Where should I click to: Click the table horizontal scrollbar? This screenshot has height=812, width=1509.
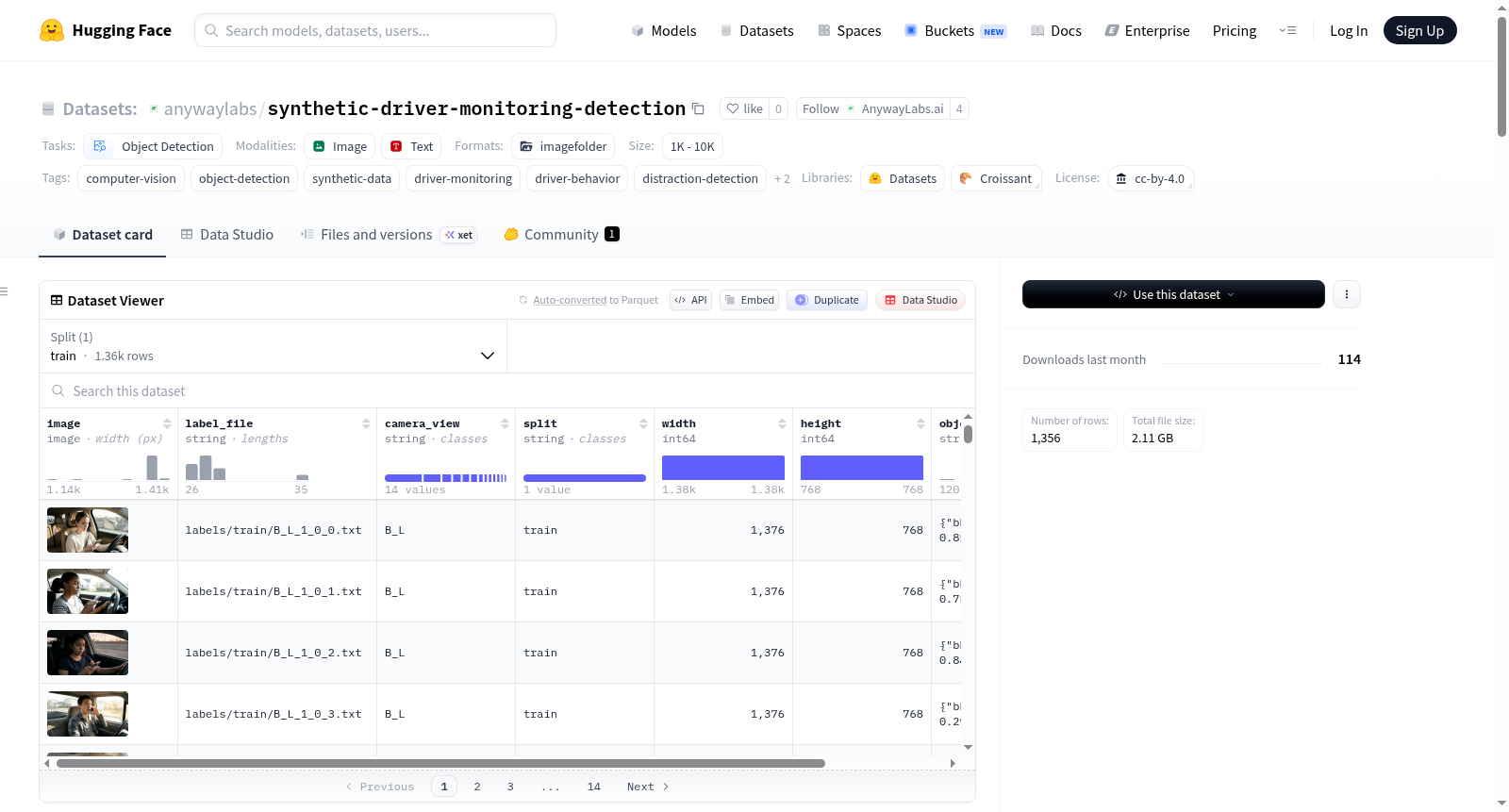tap(440, 763)
